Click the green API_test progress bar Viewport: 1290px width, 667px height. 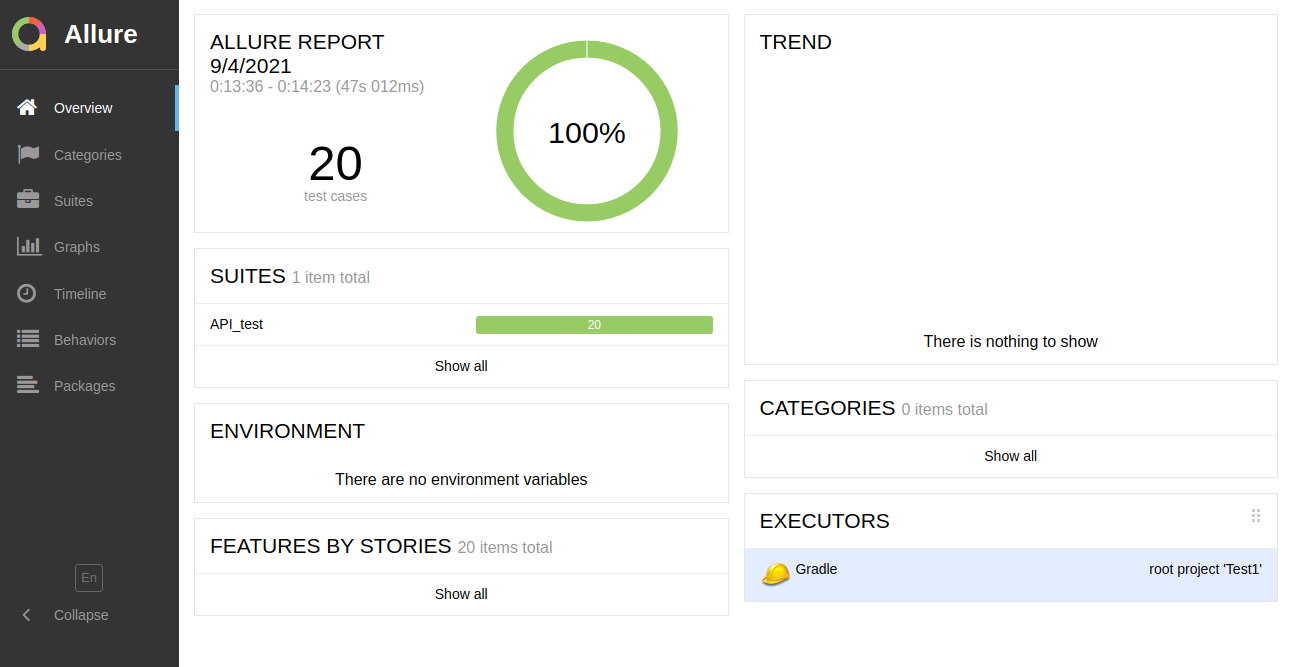[x=594, y=325]
